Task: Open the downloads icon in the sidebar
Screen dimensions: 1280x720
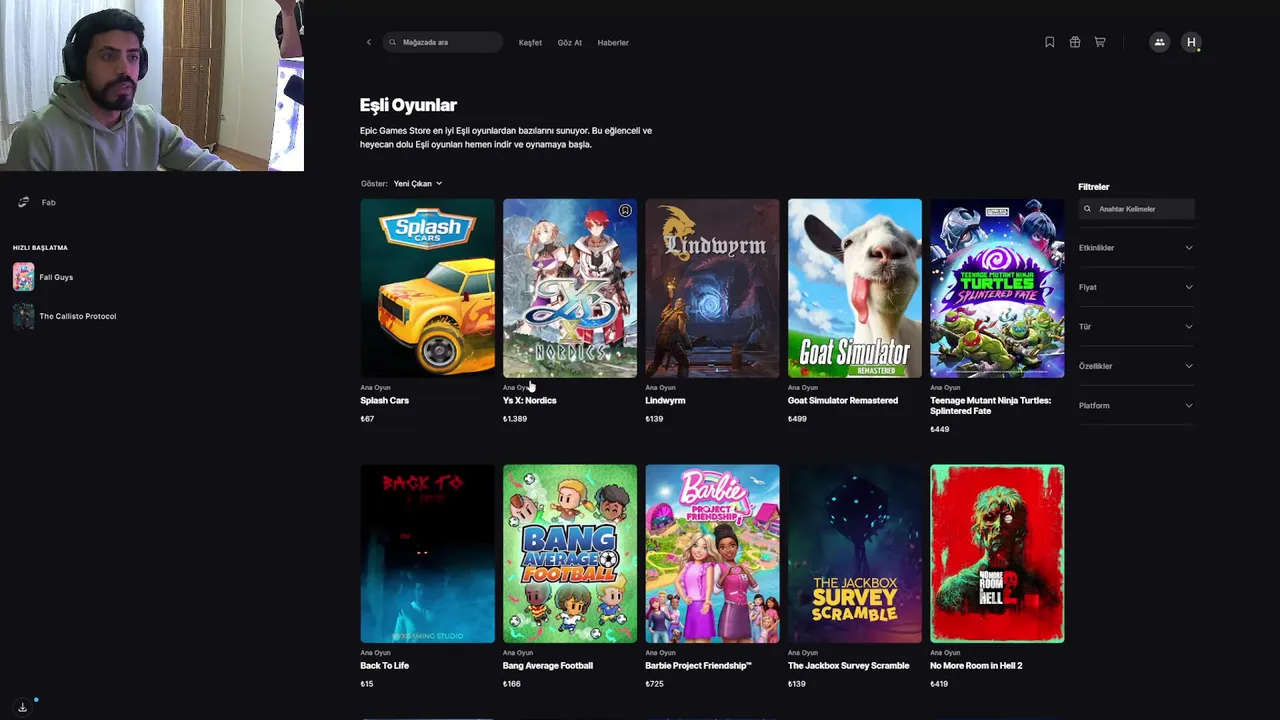Action: [x=22, y=707]
